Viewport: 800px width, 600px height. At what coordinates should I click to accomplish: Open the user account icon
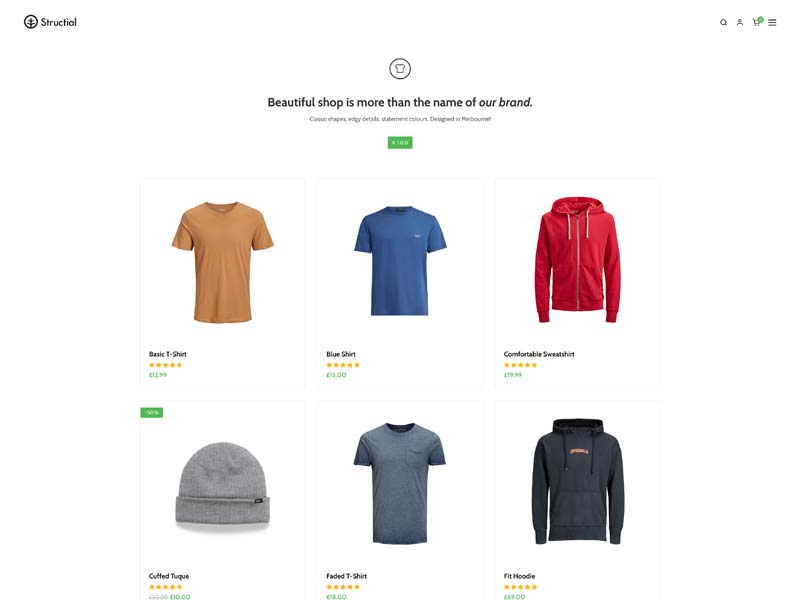[739, 22]
